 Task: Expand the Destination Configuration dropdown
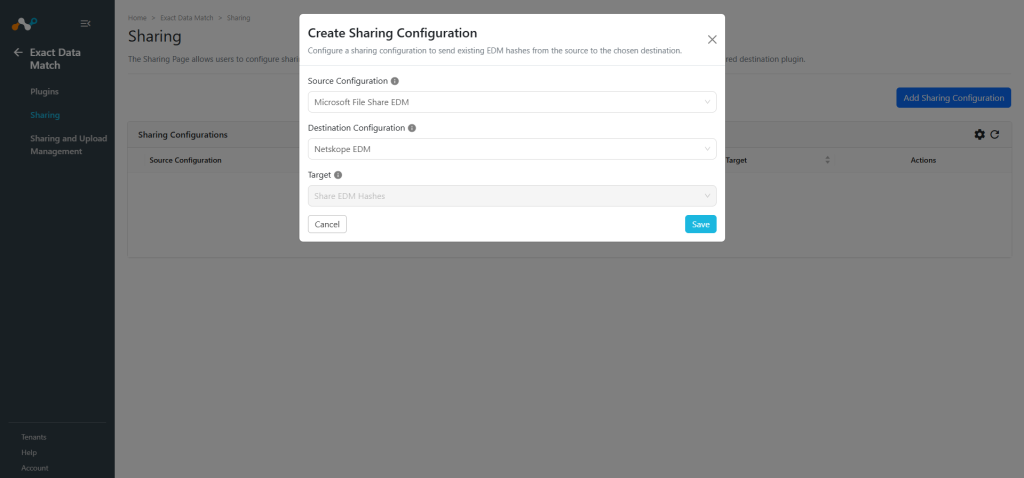click(512, 149)
